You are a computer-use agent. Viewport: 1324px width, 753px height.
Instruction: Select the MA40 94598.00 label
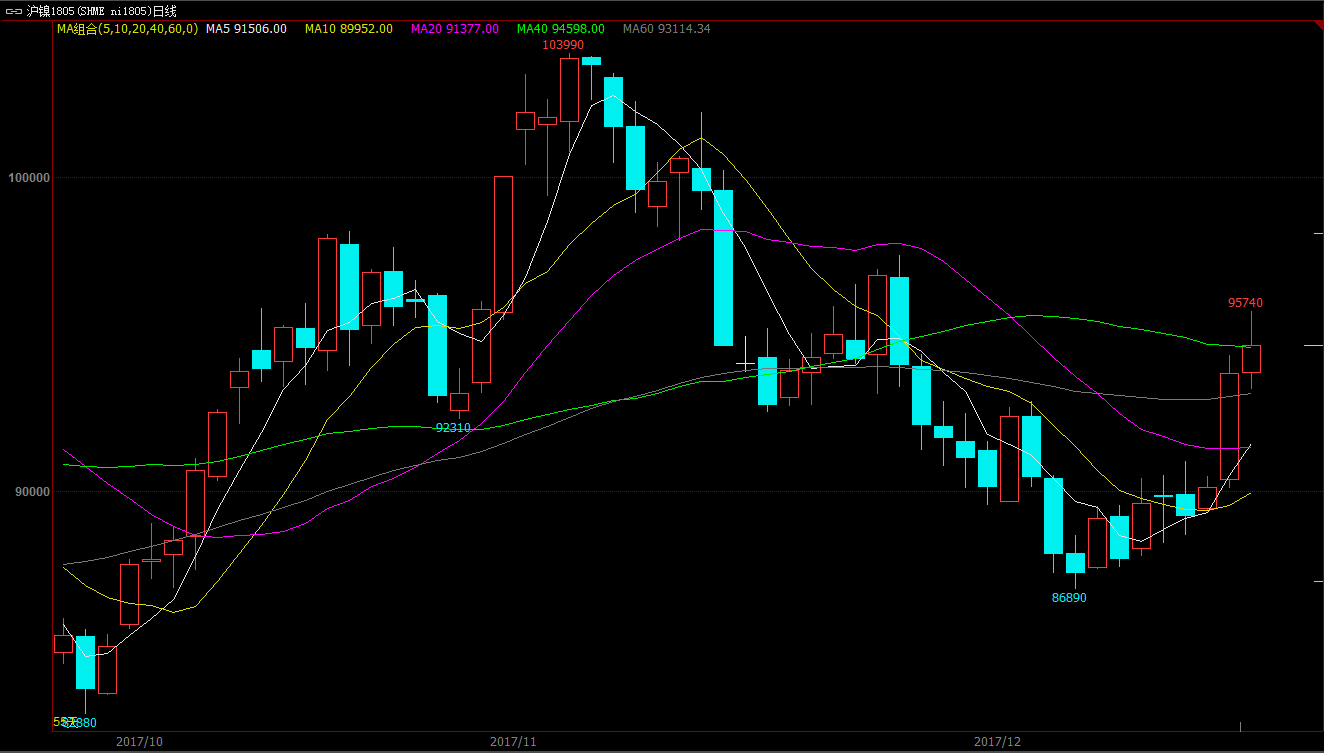pos(560,29)
